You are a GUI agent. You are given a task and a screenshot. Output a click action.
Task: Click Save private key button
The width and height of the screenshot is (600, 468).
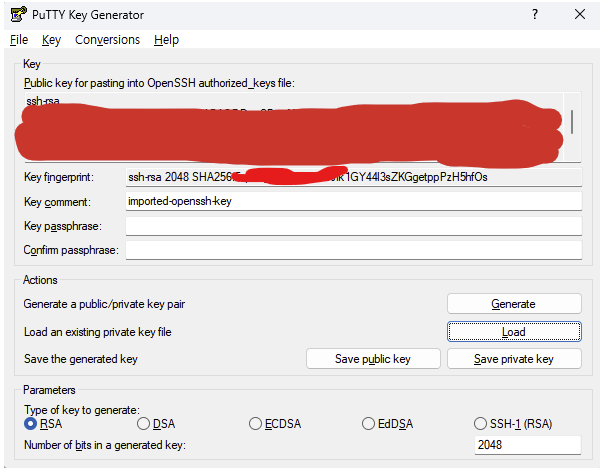[x=514, y=359]
